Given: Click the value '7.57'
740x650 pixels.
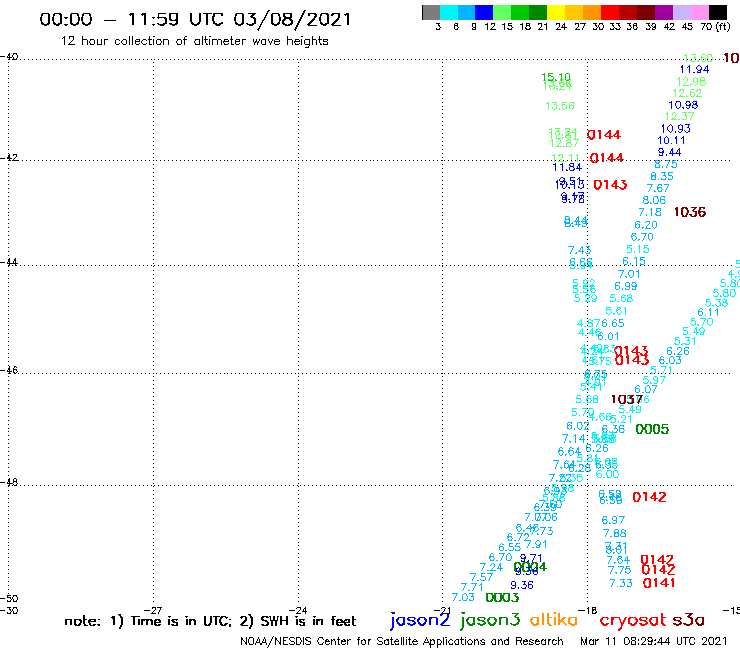Looking at the screenshot, I should (x=481, y=577).
